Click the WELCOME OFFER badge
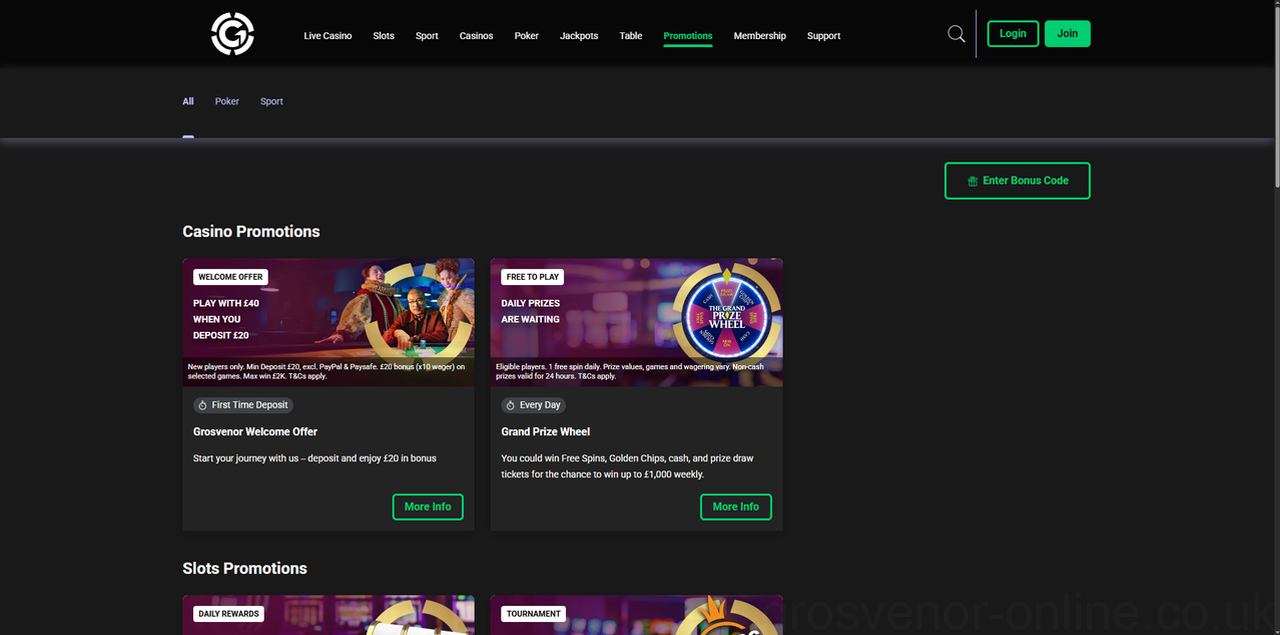The image size is (1280, 635). pyautogui.click(x=231, y=277)
